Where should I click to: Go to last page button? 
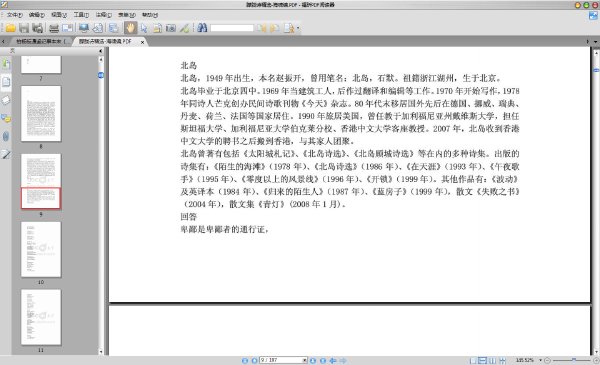(323, 360)
